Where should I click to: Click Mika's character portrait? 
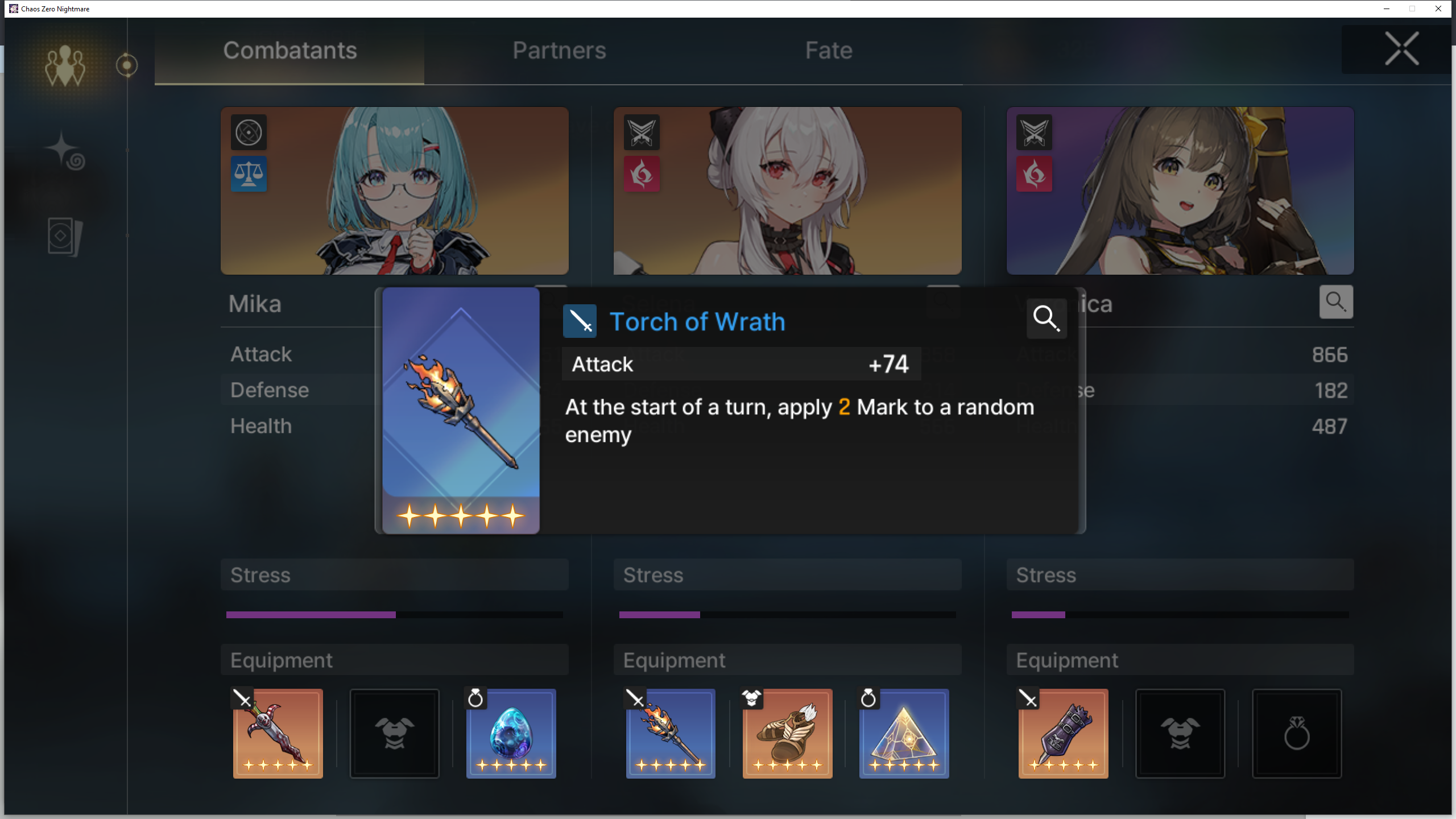395,191
